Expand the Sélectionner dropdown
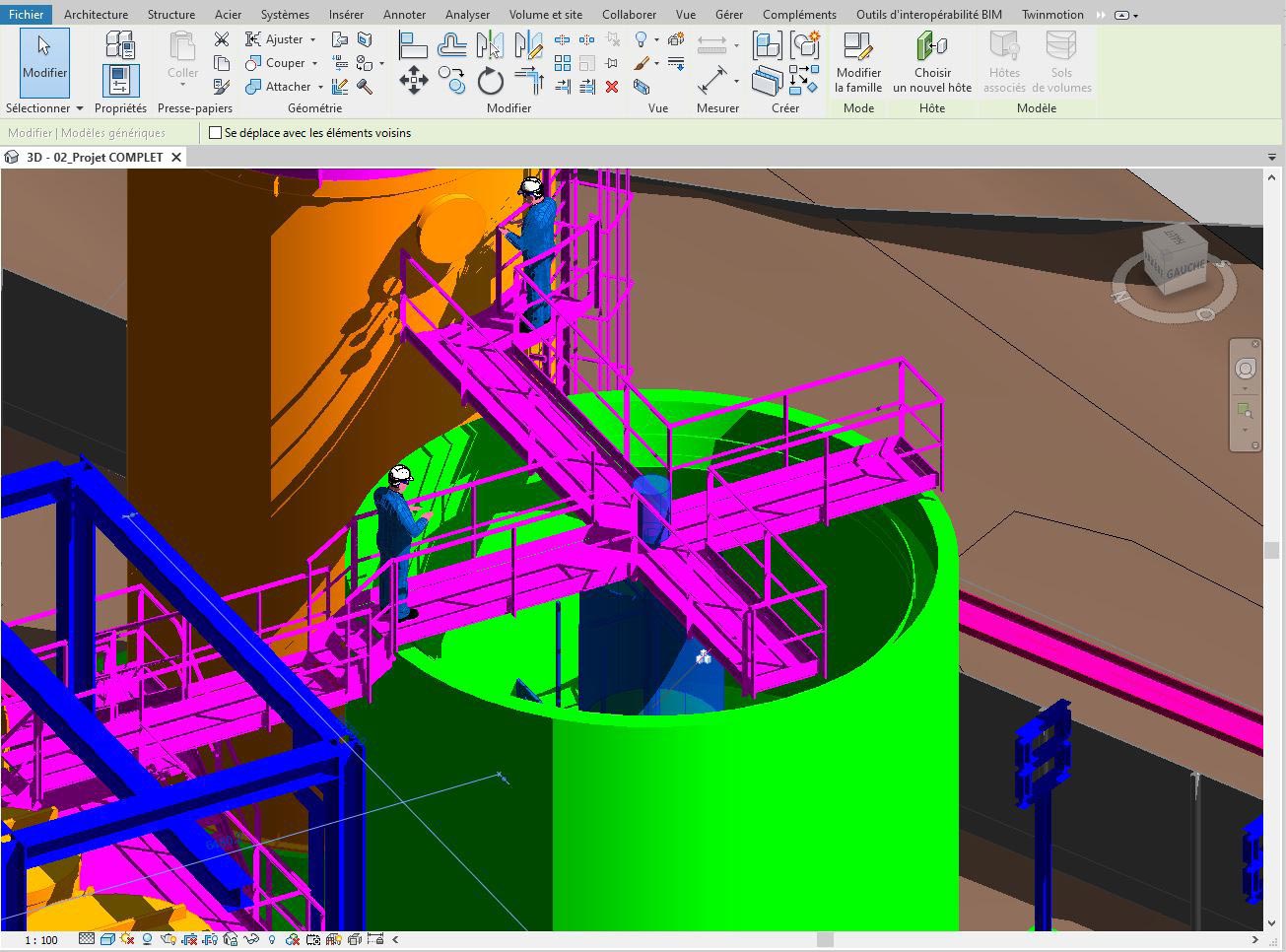 pos(44,108)
